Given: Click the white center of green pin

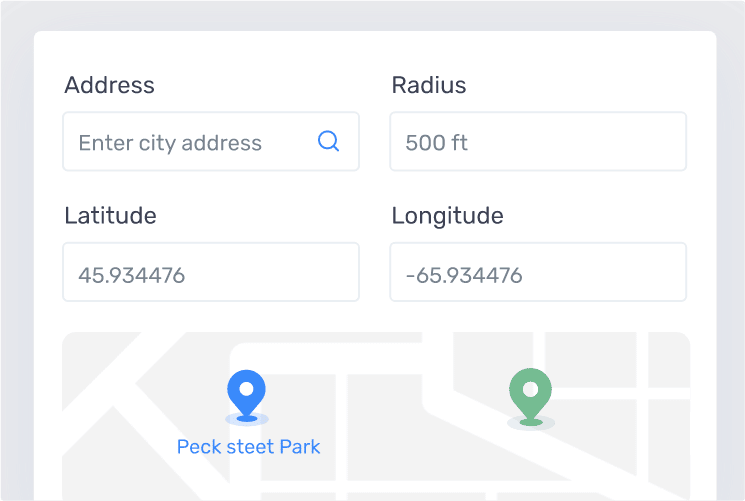Looking at the screenshot, I should [530, 390].
